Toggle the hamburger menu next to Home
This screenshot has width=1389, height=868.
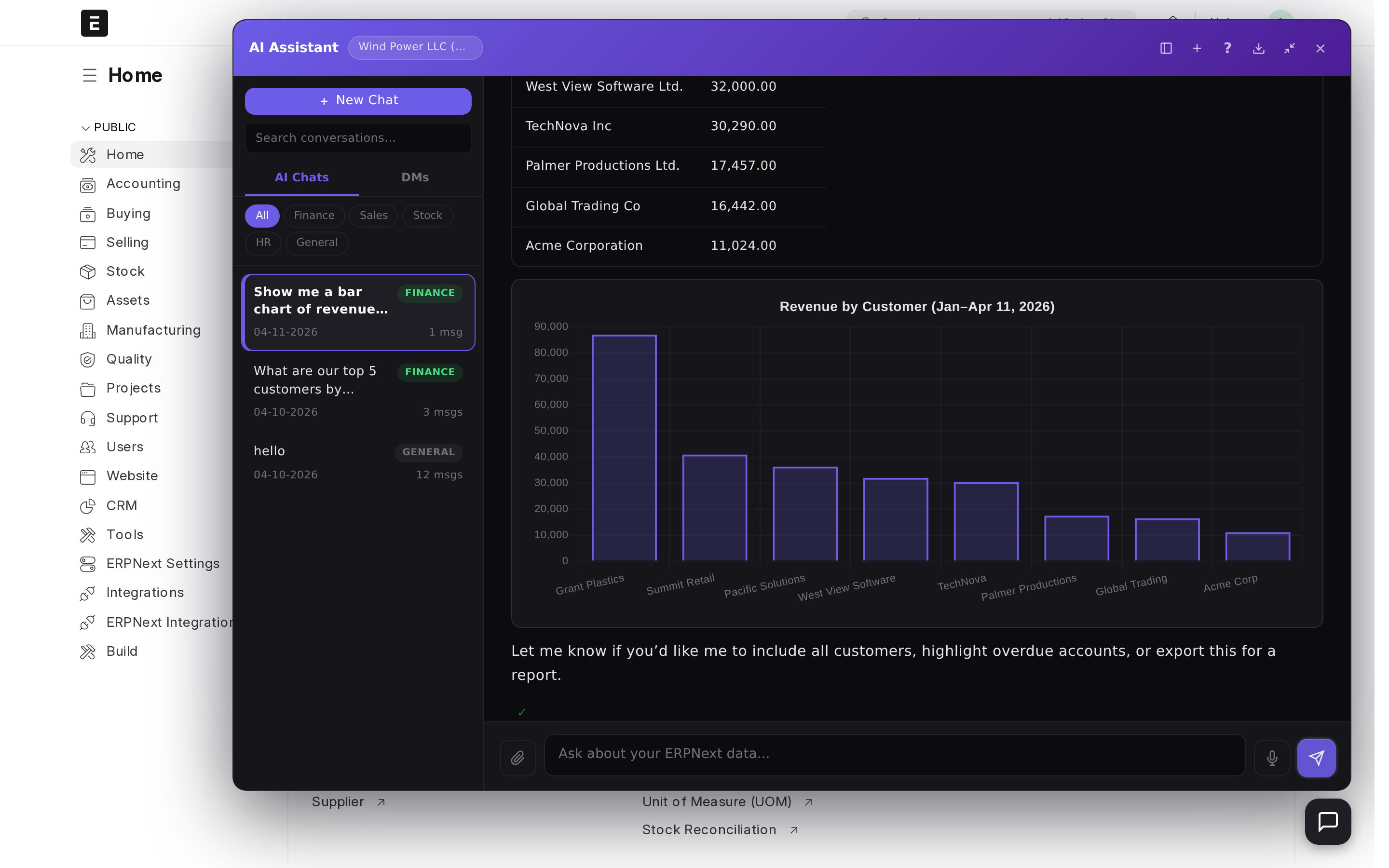point(90,75)
